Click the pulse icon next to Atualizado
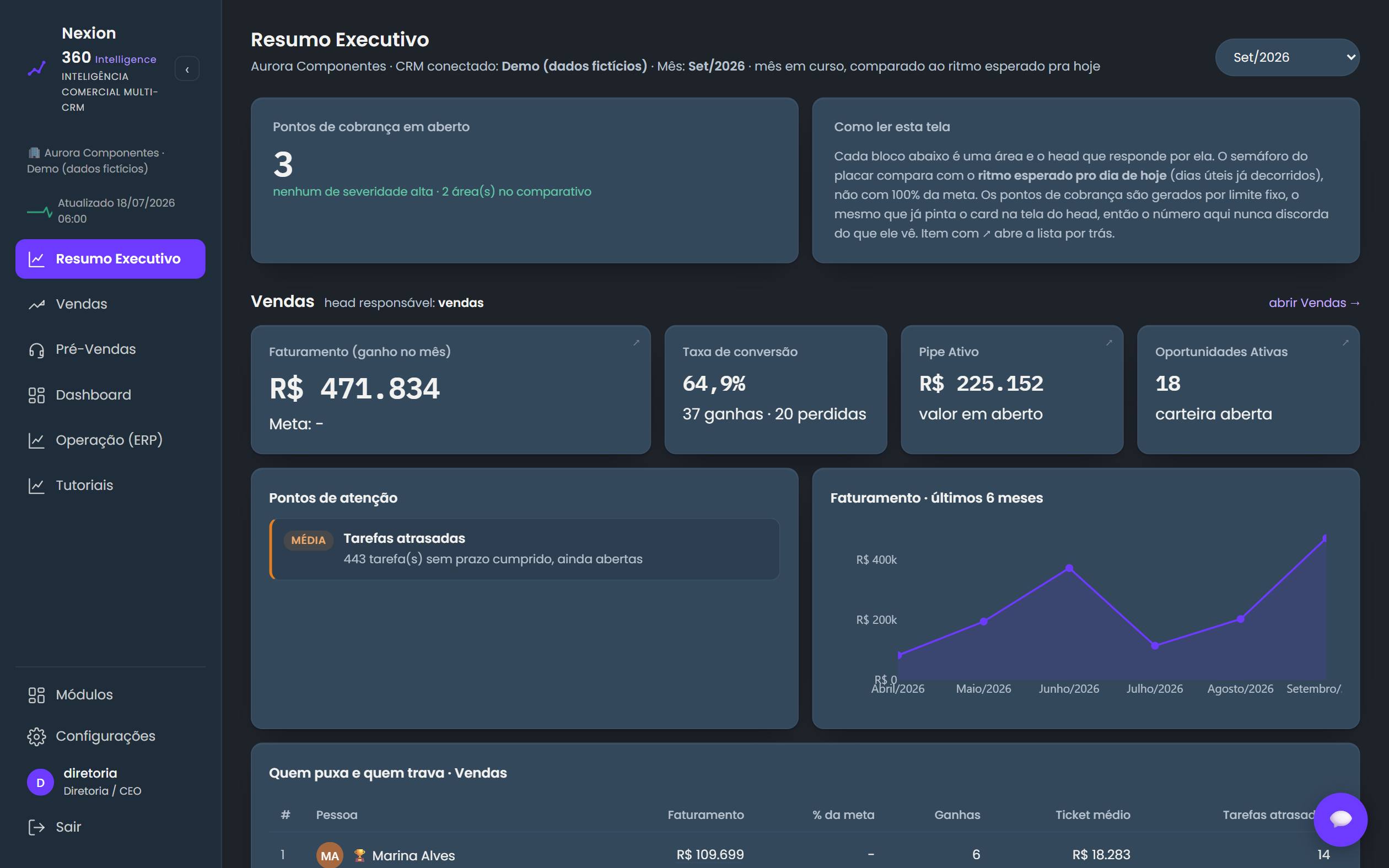The image size is (1389, 868). [x=40, y=211]
